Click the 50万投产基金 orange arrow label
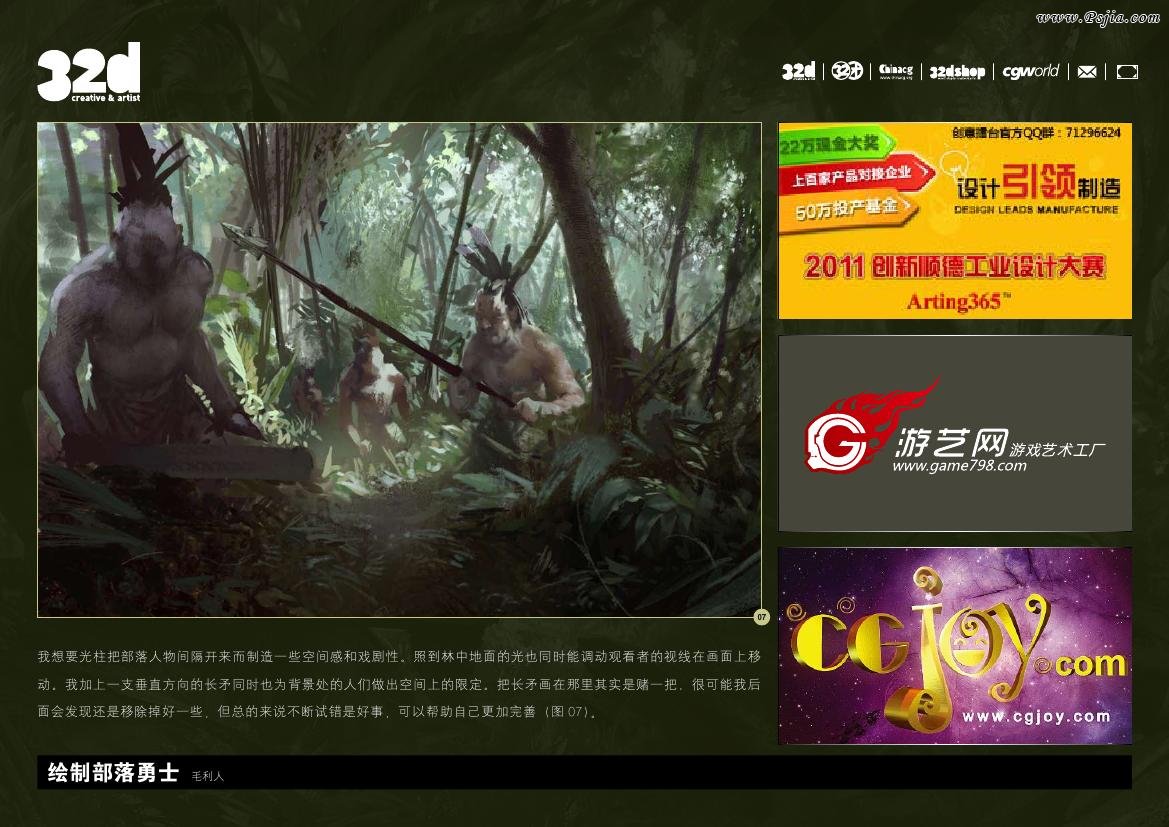Image resolution: width=1169 pixels, height=827 pixels. point(848,209)
